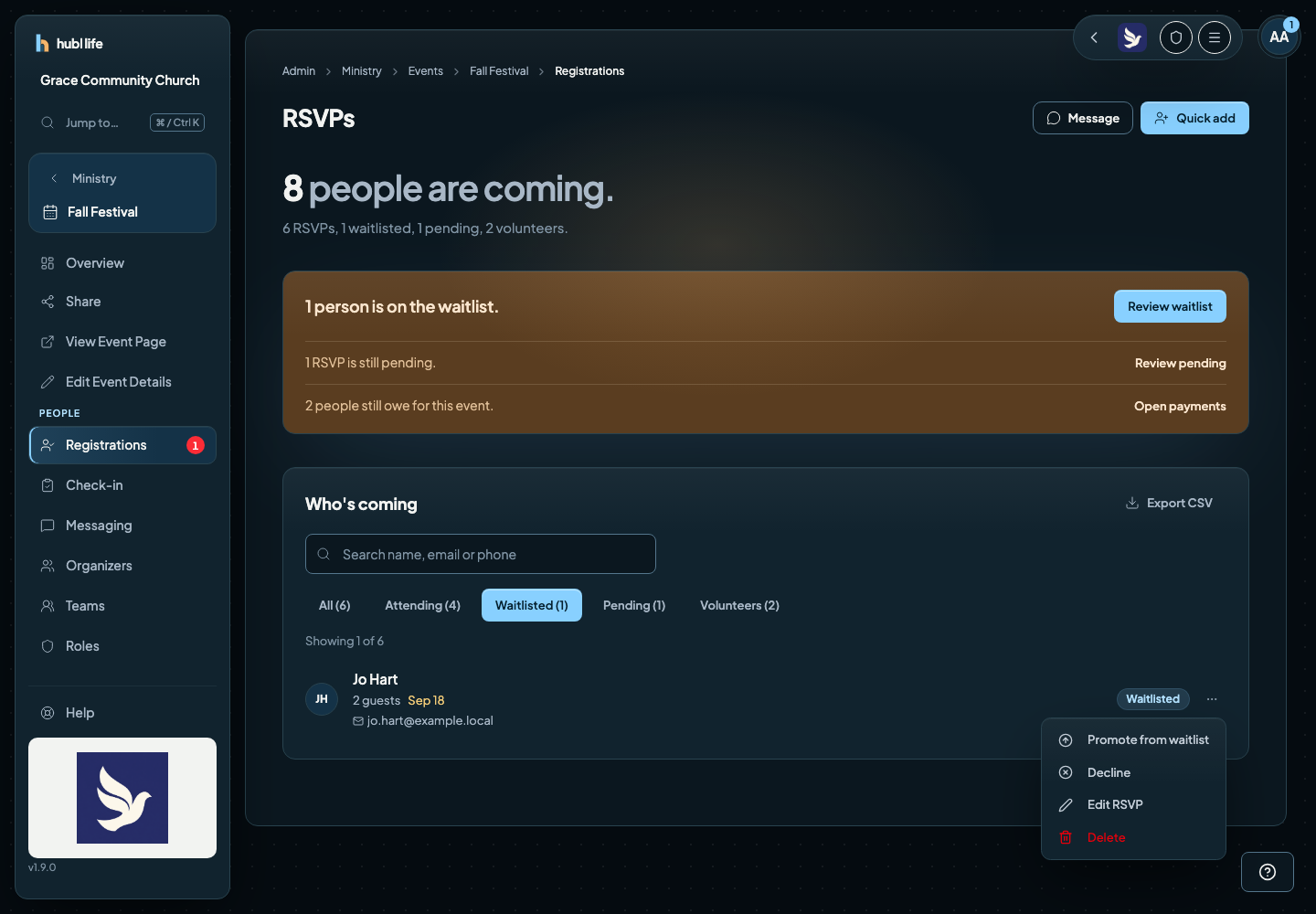Screen dimensions: 1316x914
Task: Open Messaging in the sidebar
Action: [122, 526]
